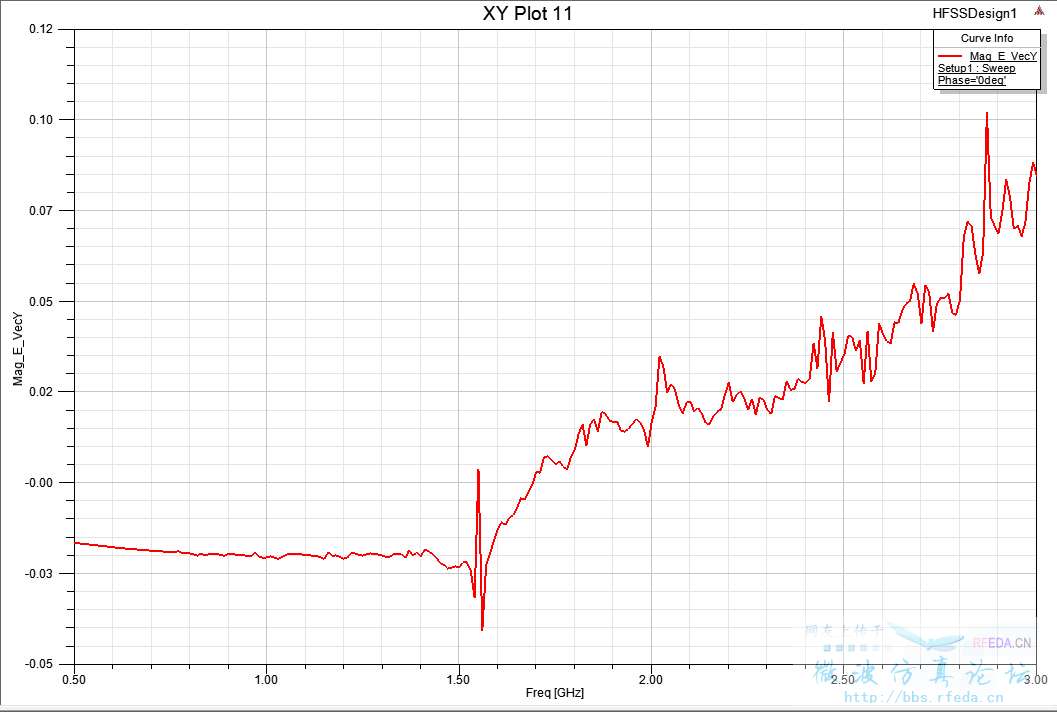Click the 1.00 X-axis tick label
The image size is (1057, 712).
(x=266, y=679)
